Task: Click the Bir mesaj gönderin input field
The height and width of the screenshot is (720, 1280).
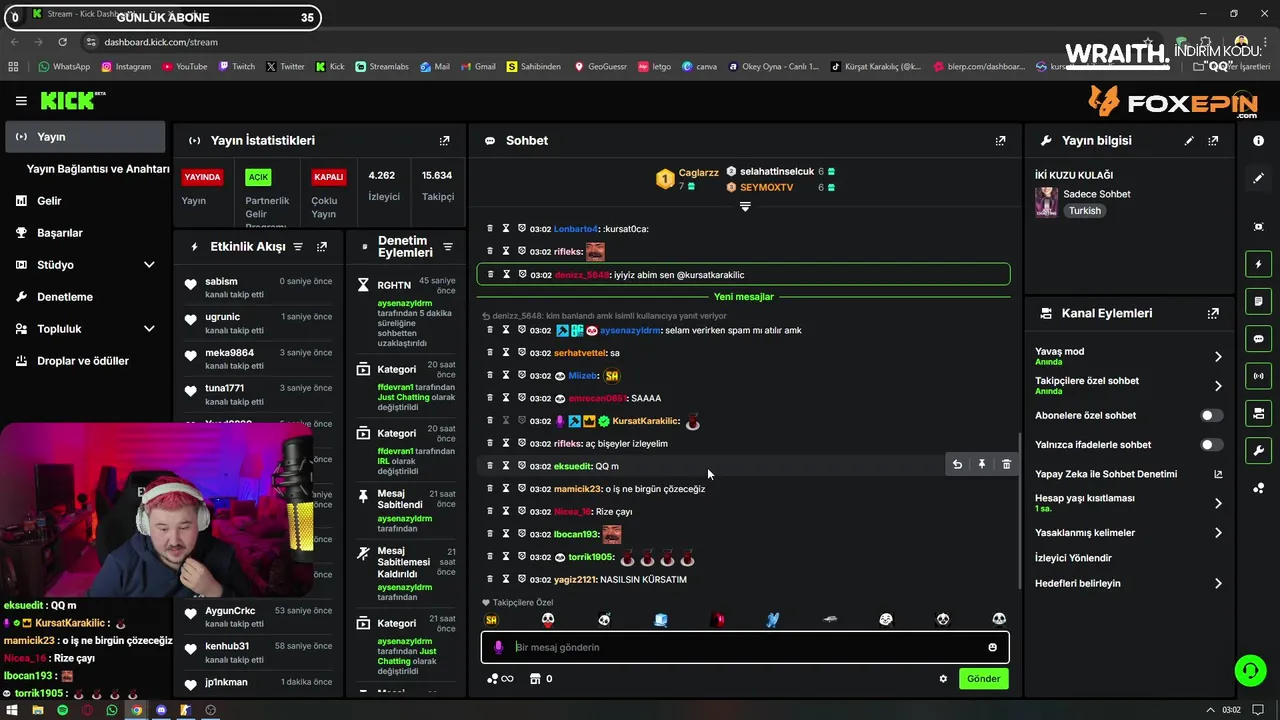Action: pos(745,647)
